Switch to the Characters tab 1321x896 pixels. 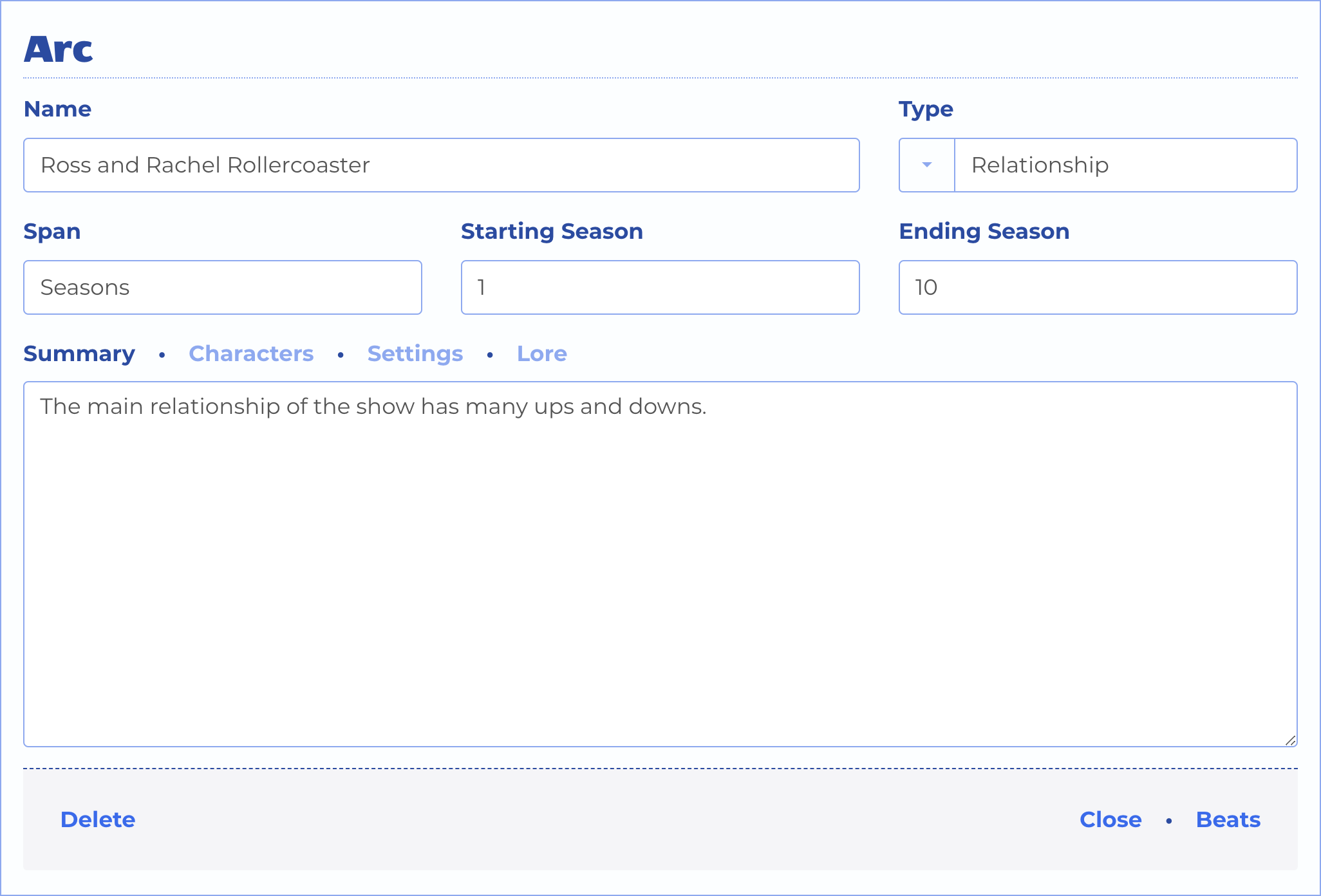[x=251, y=353]
